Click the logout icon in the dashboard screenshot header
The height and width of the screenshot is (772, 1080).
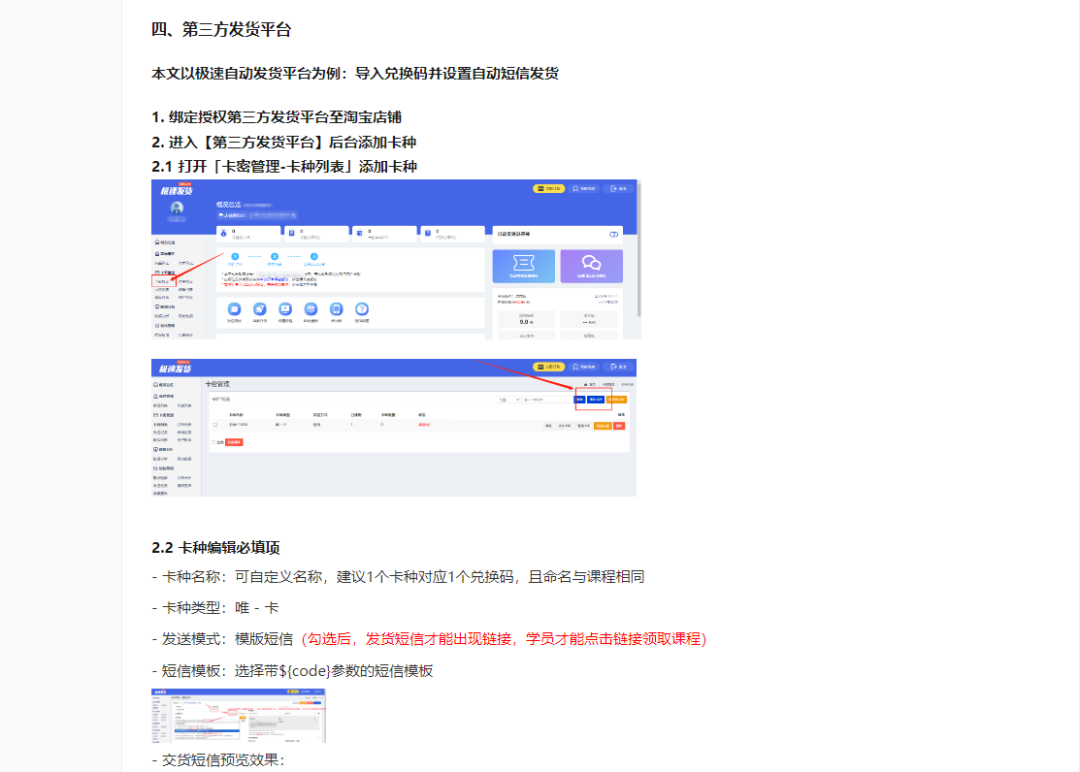[x=614, y=189]
